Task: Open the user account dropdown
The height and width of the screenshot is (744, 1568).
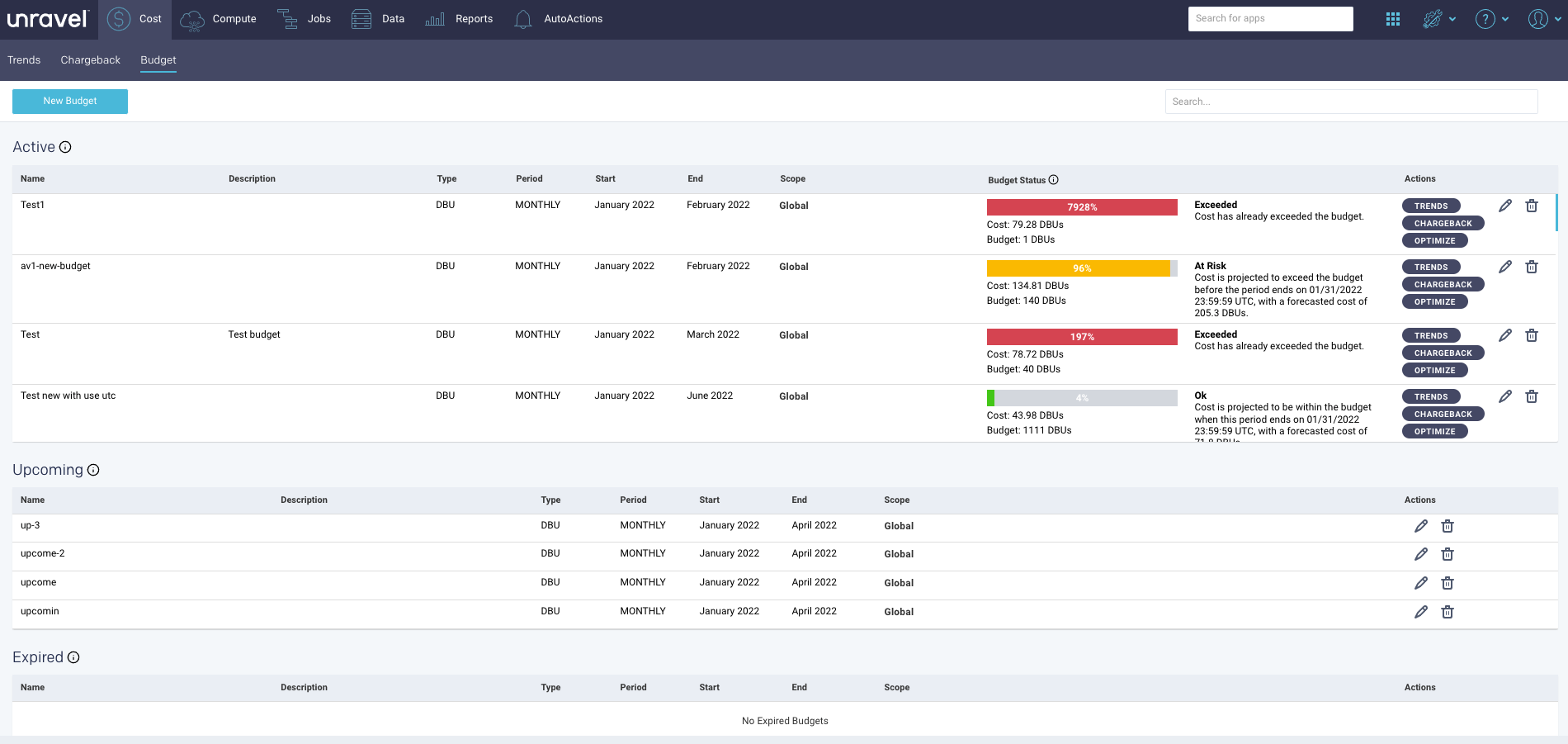Action: [x=1545, y=19]
